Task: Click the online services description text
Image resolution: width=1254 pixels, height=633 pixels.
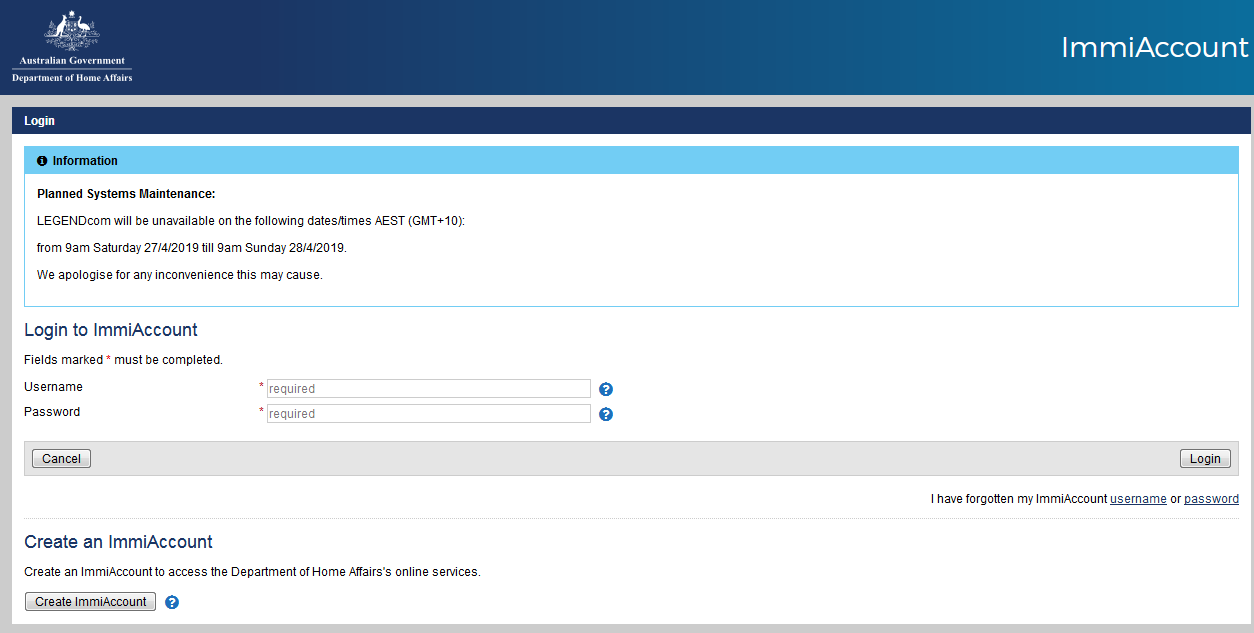Action: (x=252, y=573)
